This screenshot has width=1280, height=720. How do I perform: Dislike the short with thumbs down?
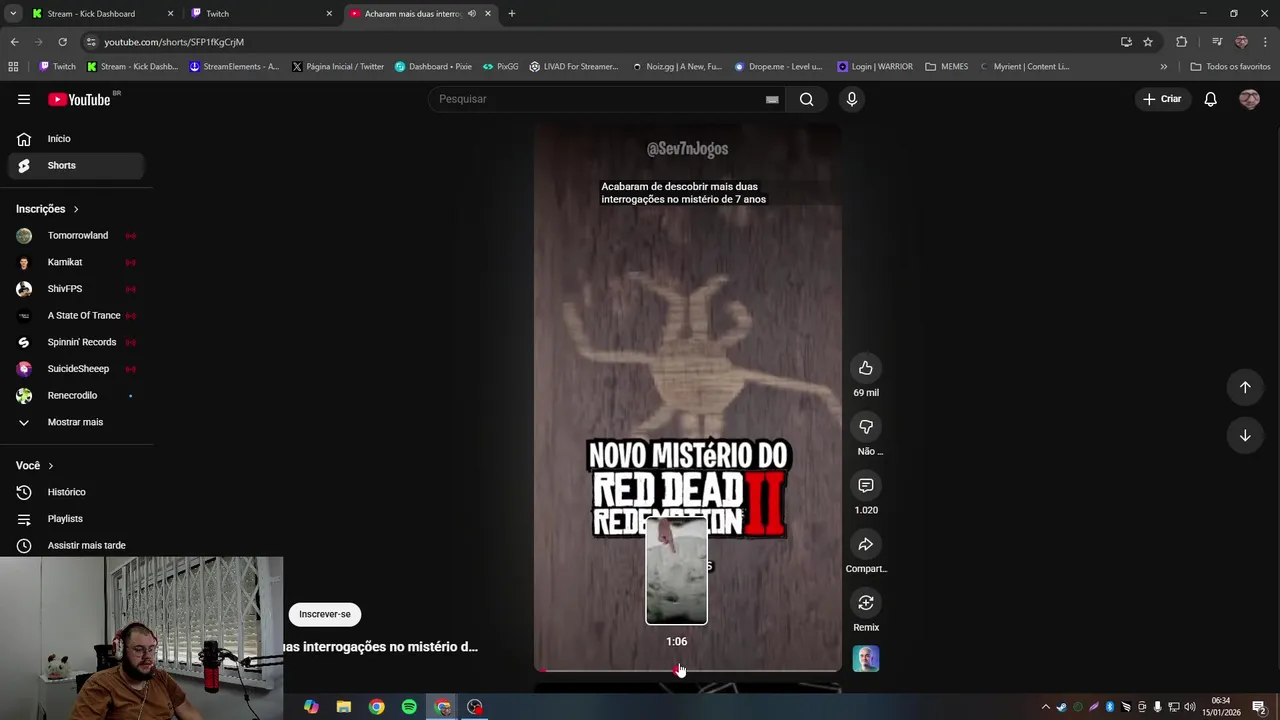tap(866, 427)
